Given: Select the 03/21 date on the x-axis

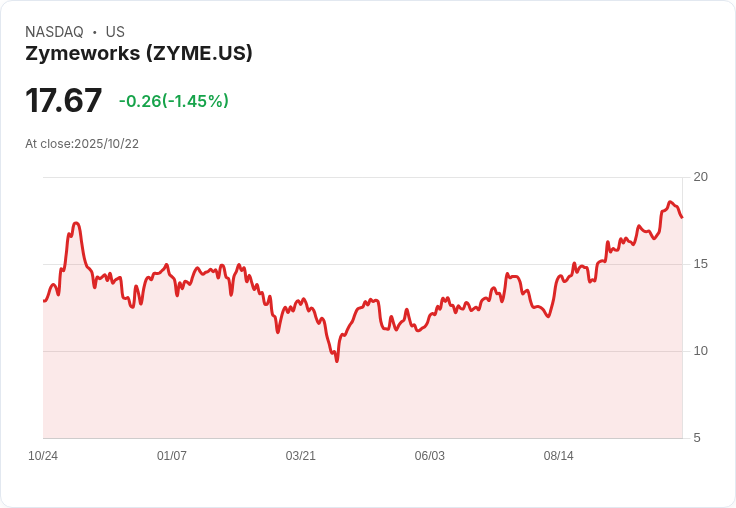Looking at the screenshot, I should pos(301,456).
